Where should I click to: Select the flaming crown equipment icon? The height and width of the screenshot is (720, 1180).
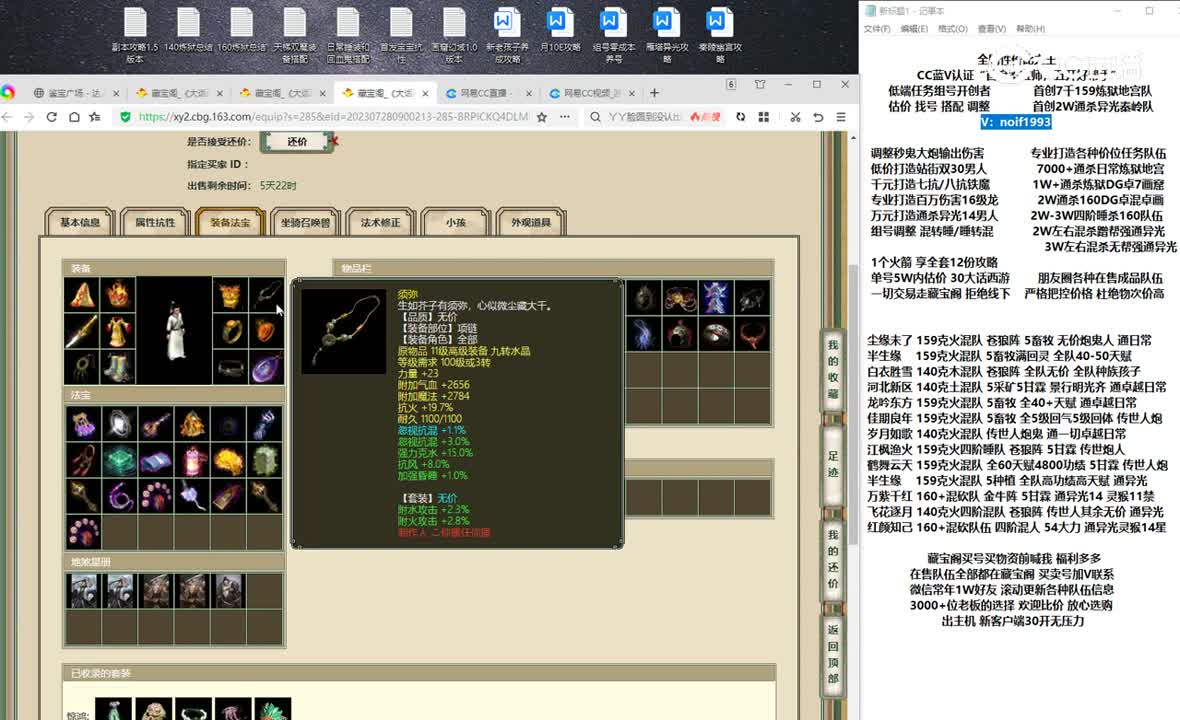[x=118, y=296]
